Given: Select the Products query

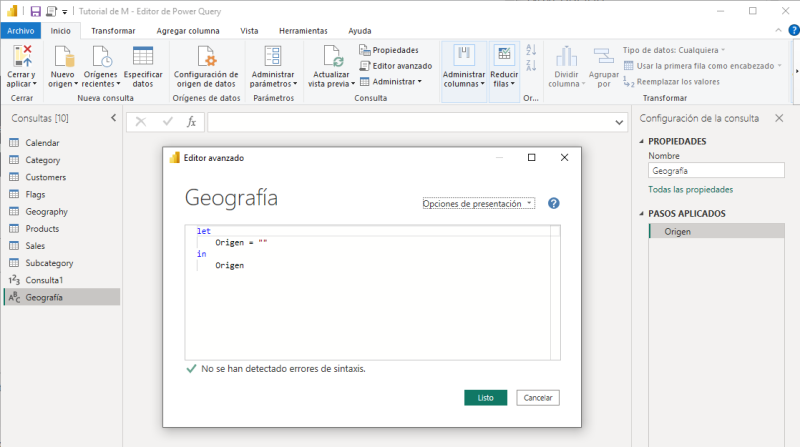Looking at the screenshot, I should tap(61, 229).
